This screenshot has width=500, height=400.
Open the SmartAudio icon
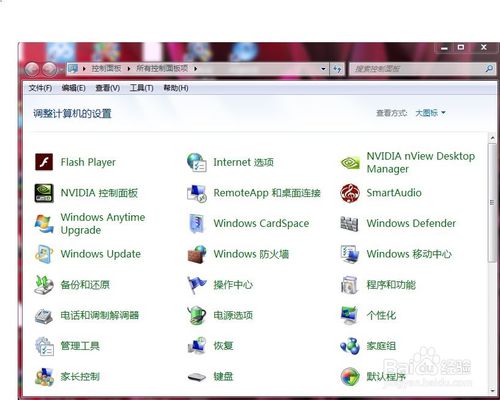coord(350,193)
